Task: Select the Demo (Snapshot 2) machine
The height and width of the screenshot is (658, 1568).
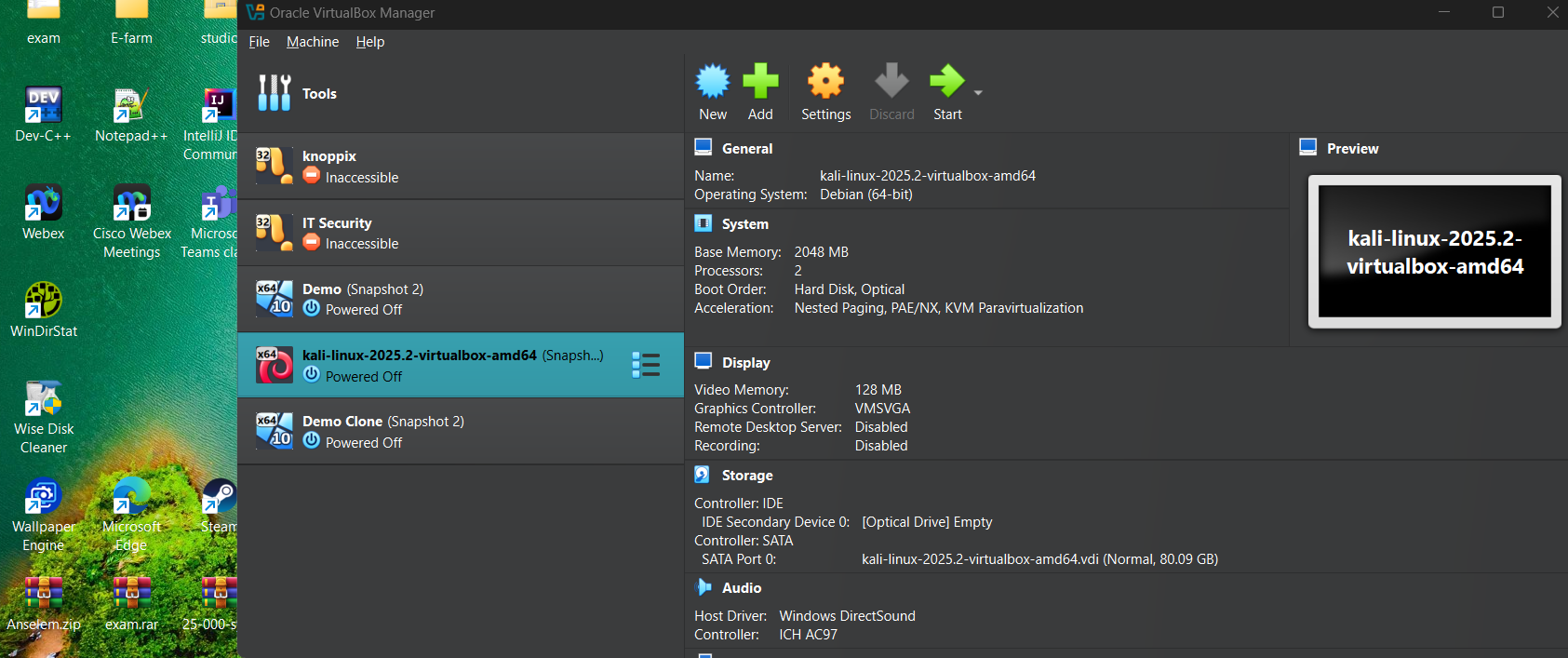Action: pyautogui.click(x=461, y=299)
